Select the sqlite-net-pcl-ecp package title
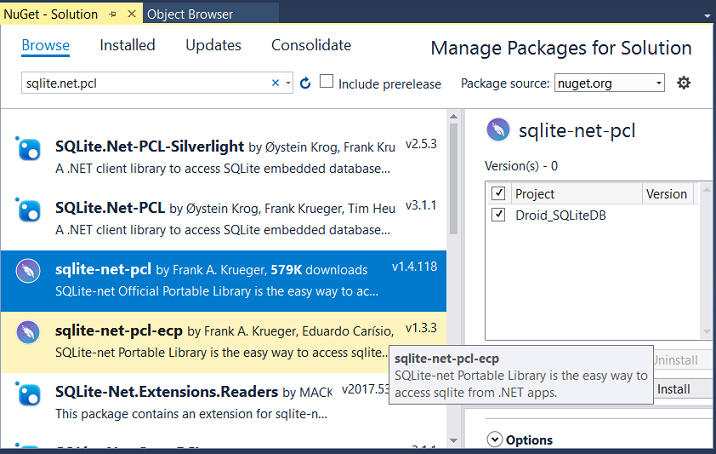 pos(119,331)
